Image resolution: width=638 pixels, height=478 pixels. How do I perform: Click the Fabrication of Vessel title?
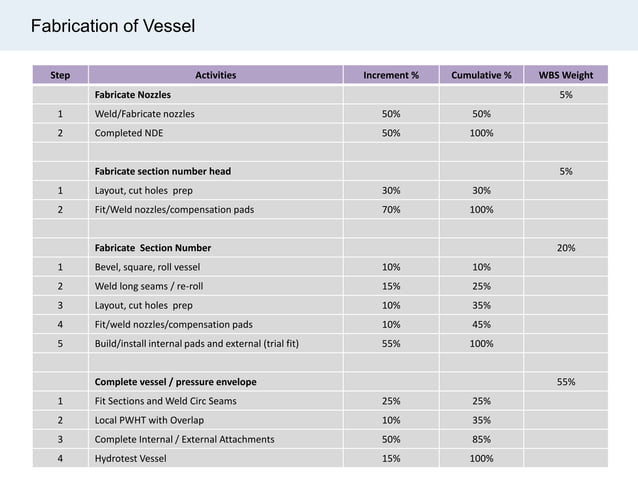(x=113, y=26)
